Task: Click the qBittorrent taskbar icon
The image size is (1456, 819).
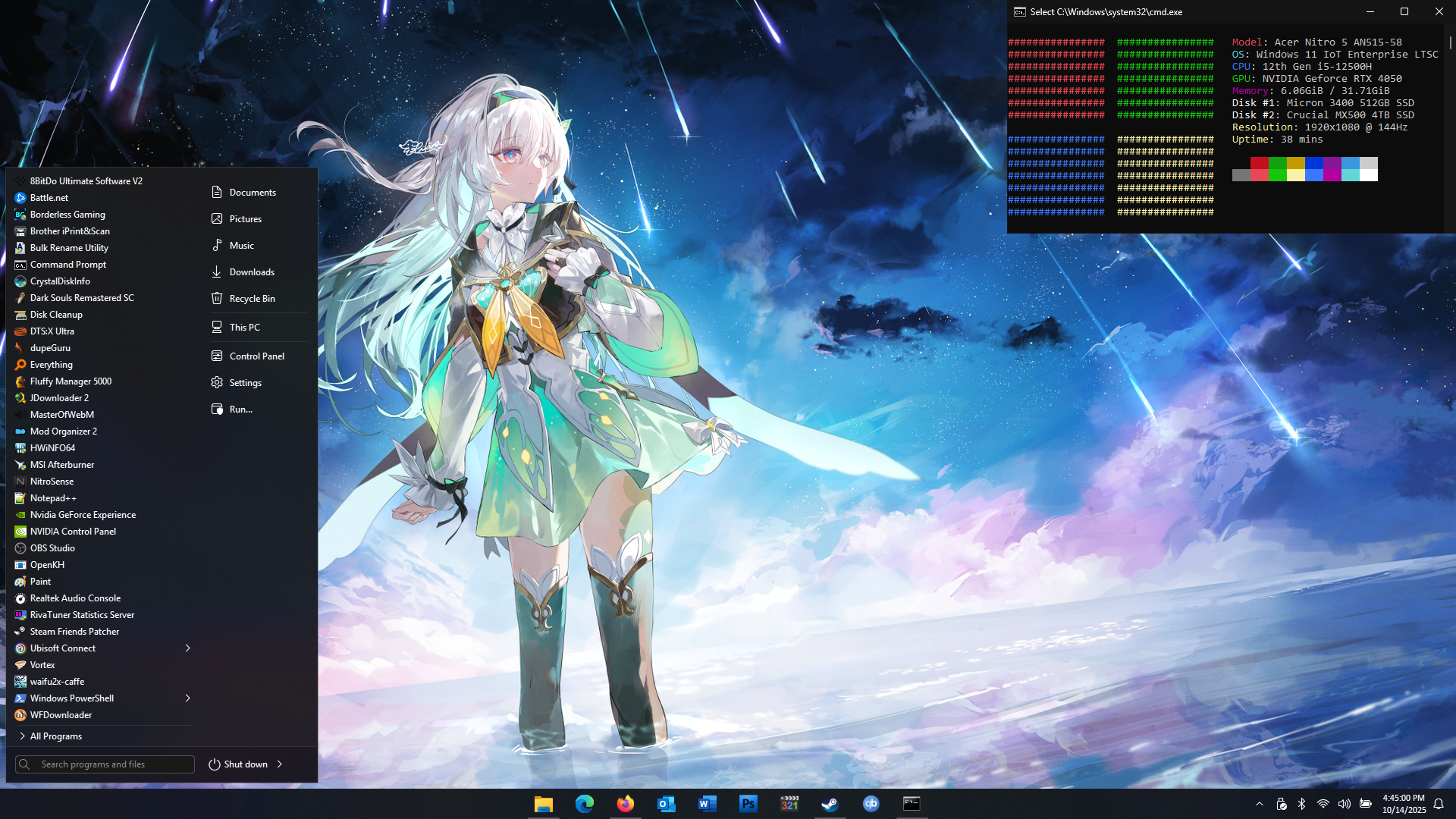Action: click(x=871, y=804)
